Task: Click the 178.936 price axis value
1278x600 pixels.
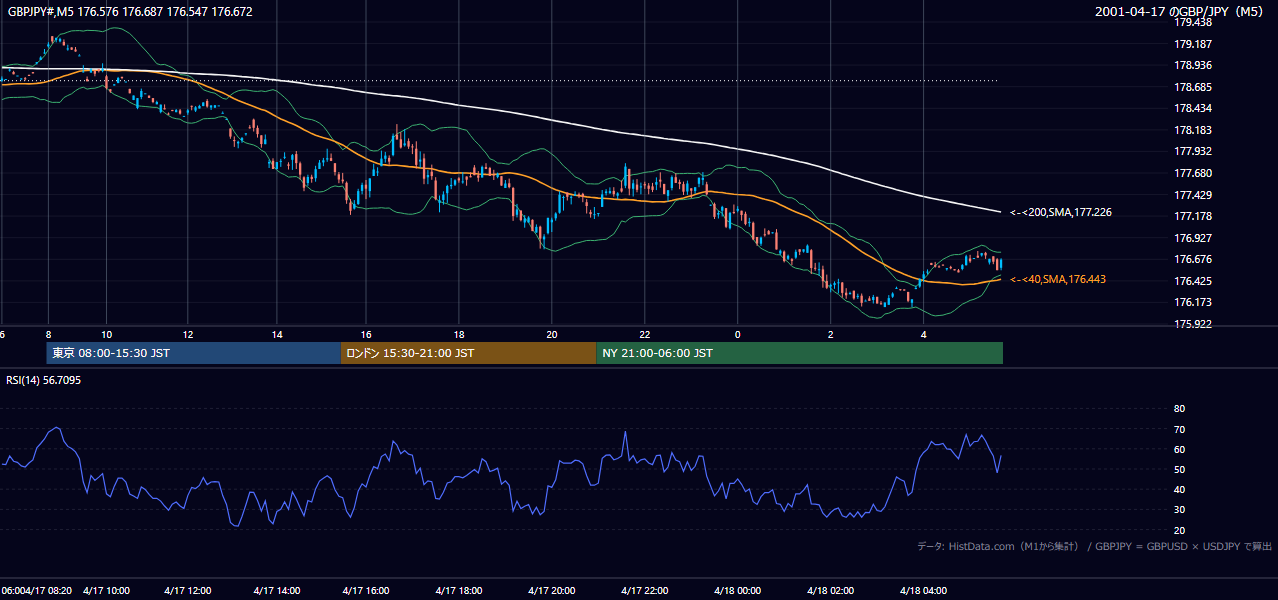Action: (1193, 65)
